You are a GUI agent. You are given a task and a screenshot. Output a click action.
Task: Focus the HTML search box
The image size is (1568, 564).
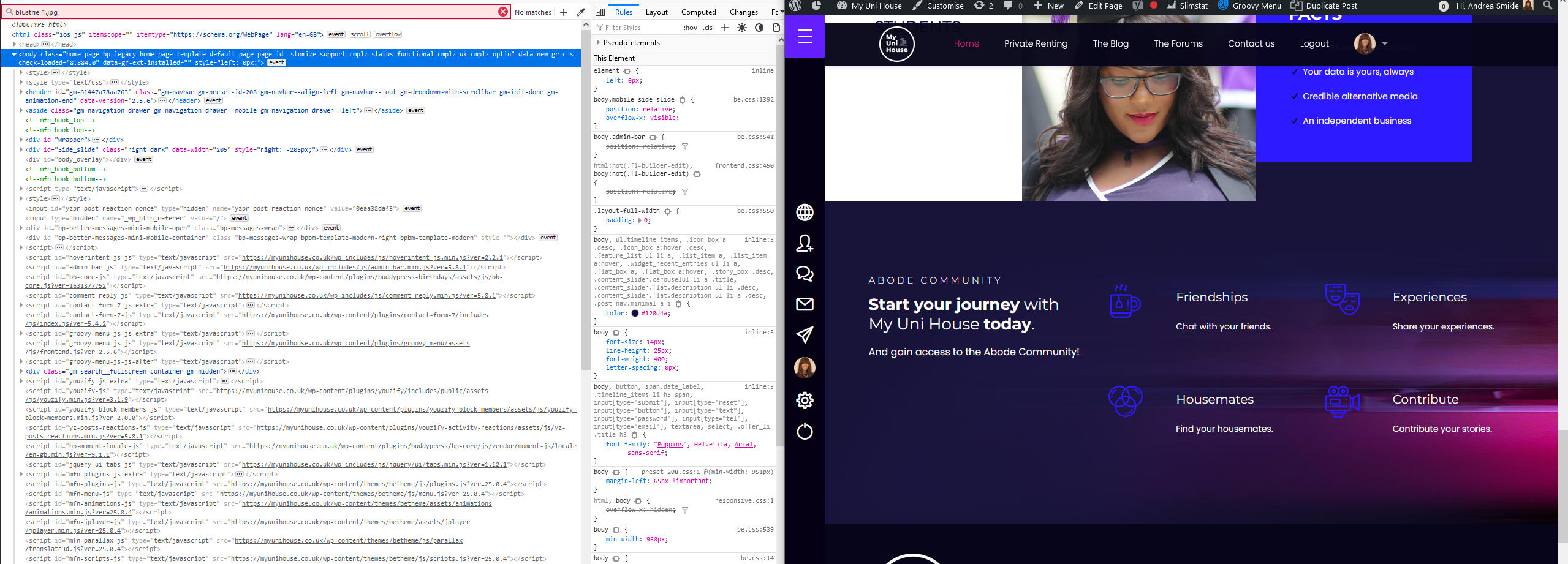254,12
